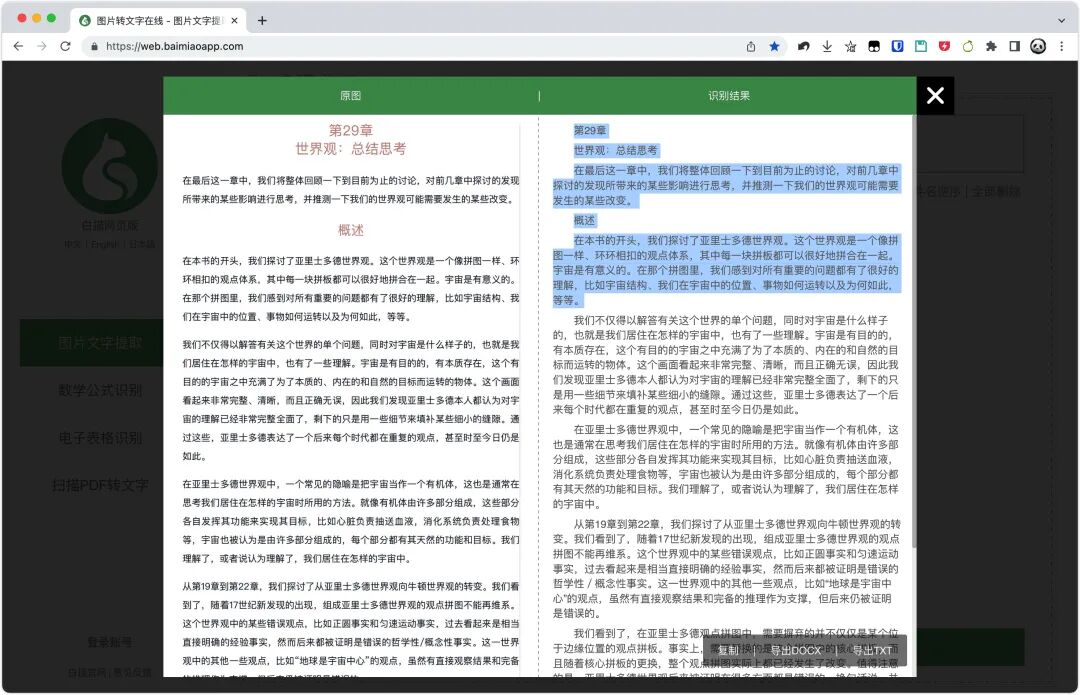
Task: Click the red lightning shield extension
Action: [944, 46]
